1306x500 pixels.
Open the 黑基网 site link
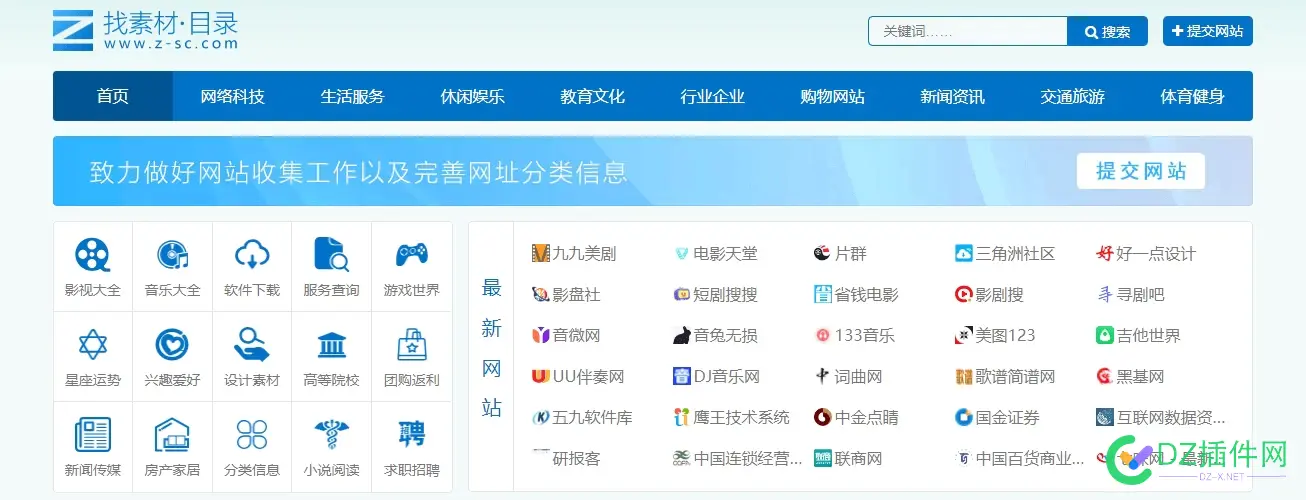tap(1140, 377)
